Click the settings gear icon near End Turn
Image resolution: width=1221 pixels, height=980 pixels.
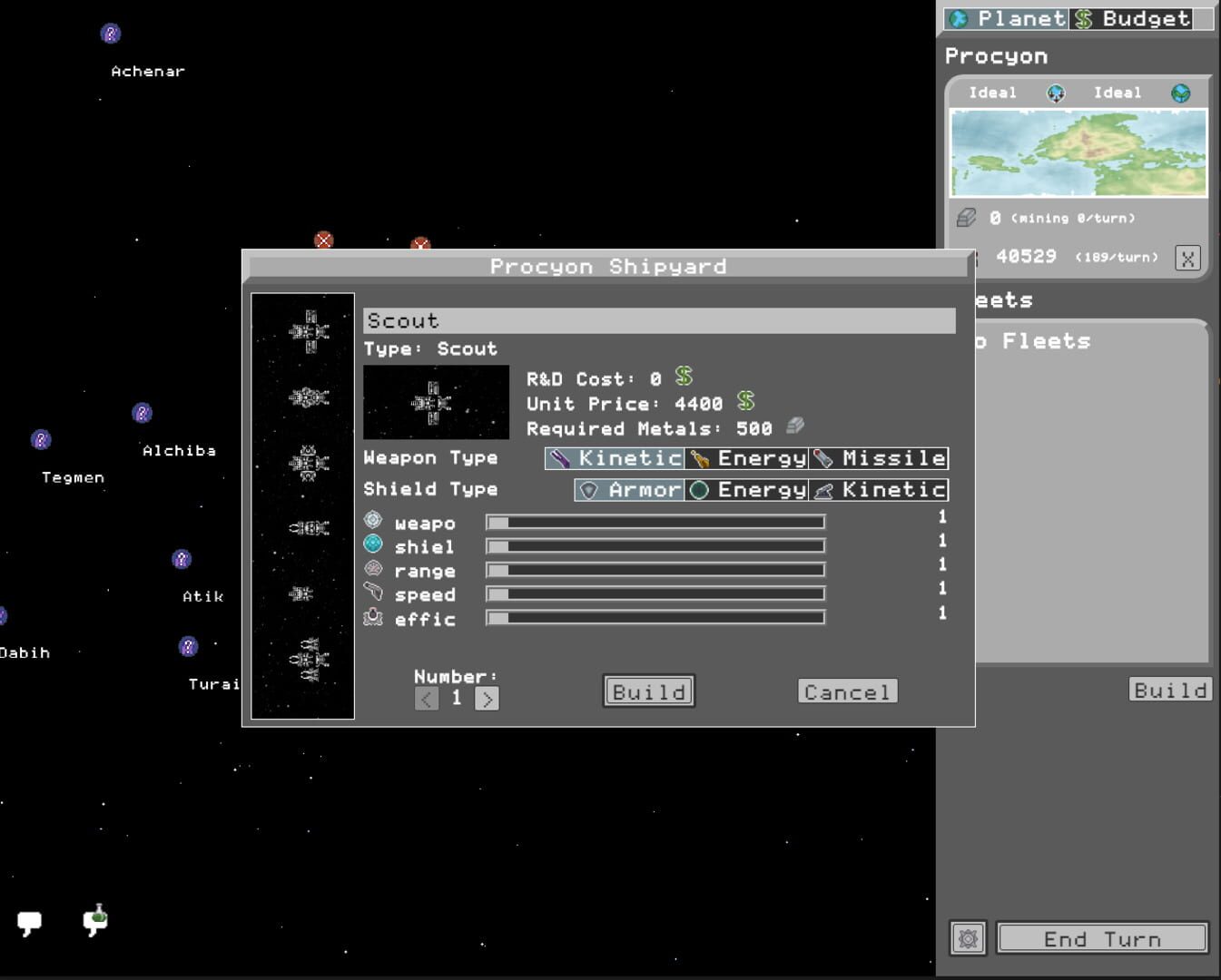[968, 938]
